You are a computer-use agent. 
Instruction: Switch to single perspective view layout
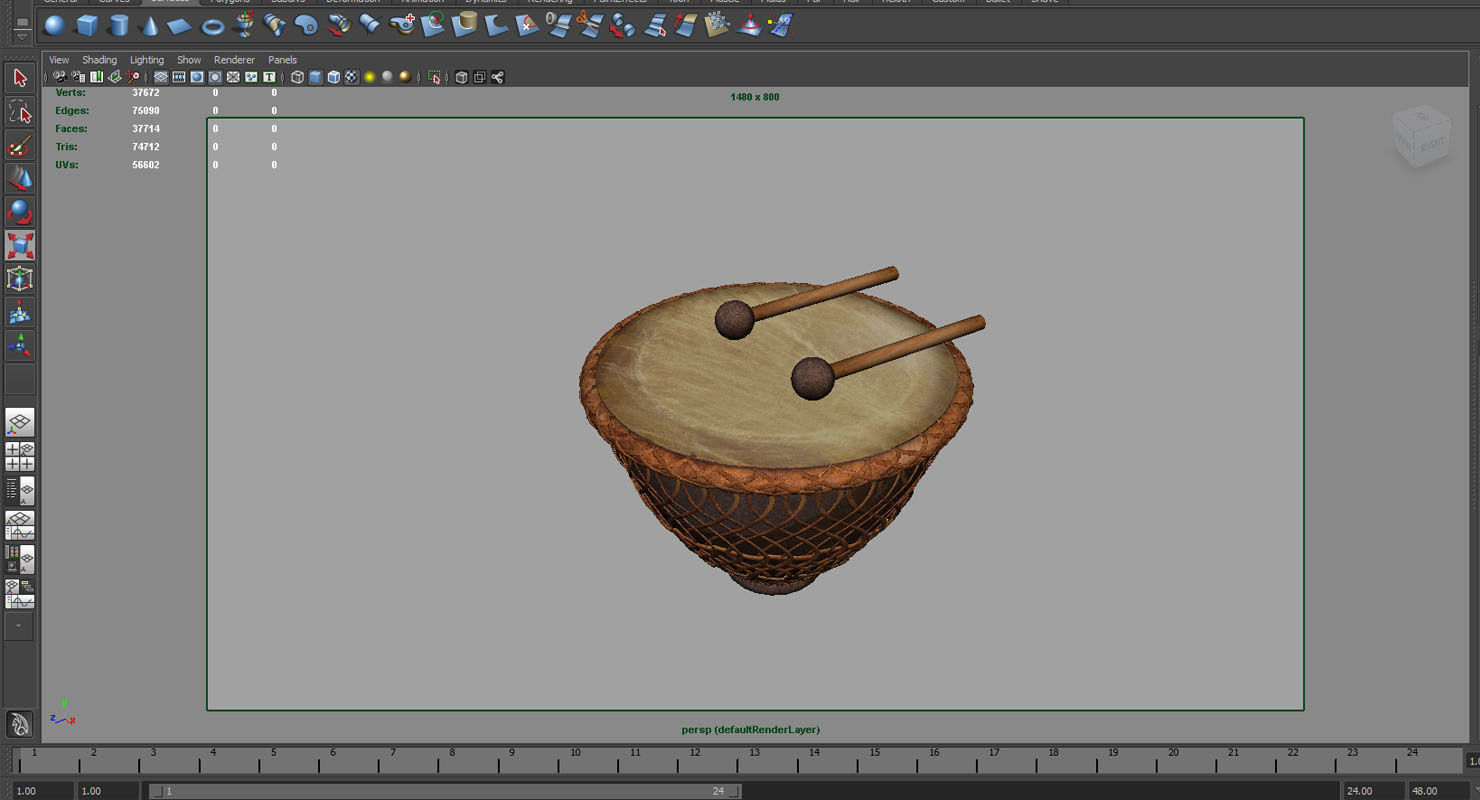(20, 422)
